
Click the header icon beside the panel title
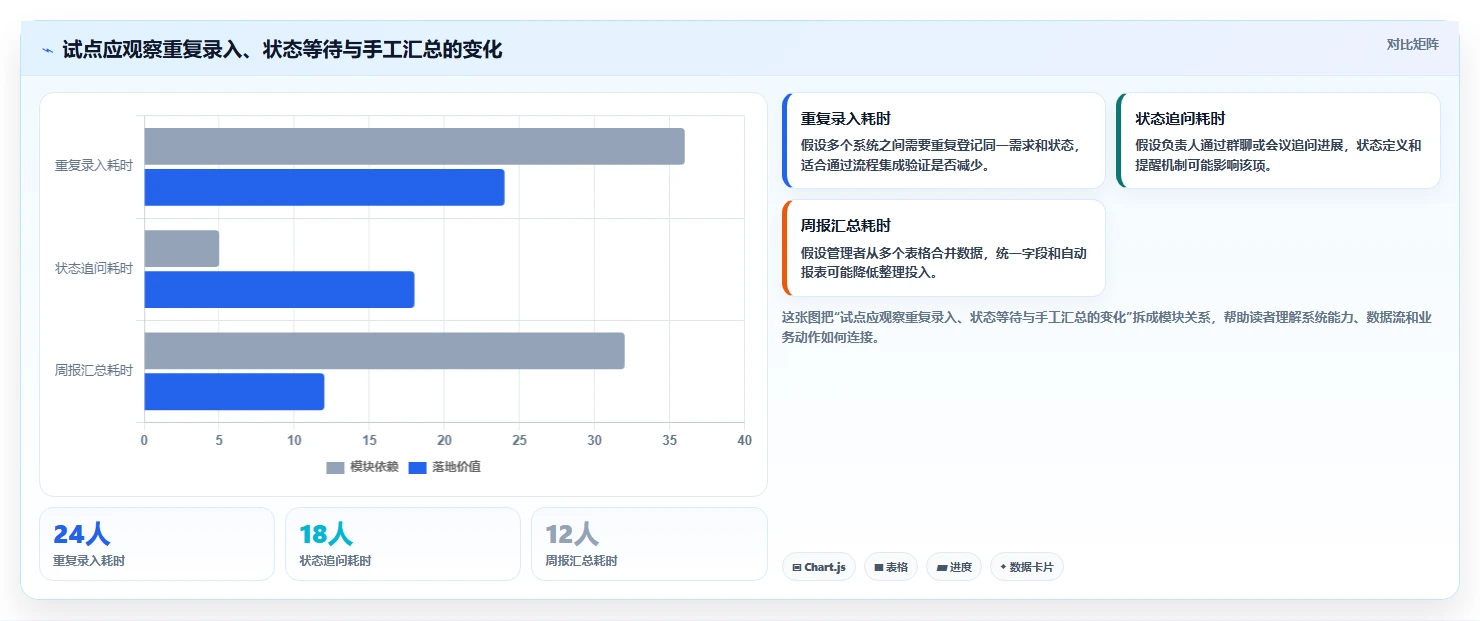[47, 50]
